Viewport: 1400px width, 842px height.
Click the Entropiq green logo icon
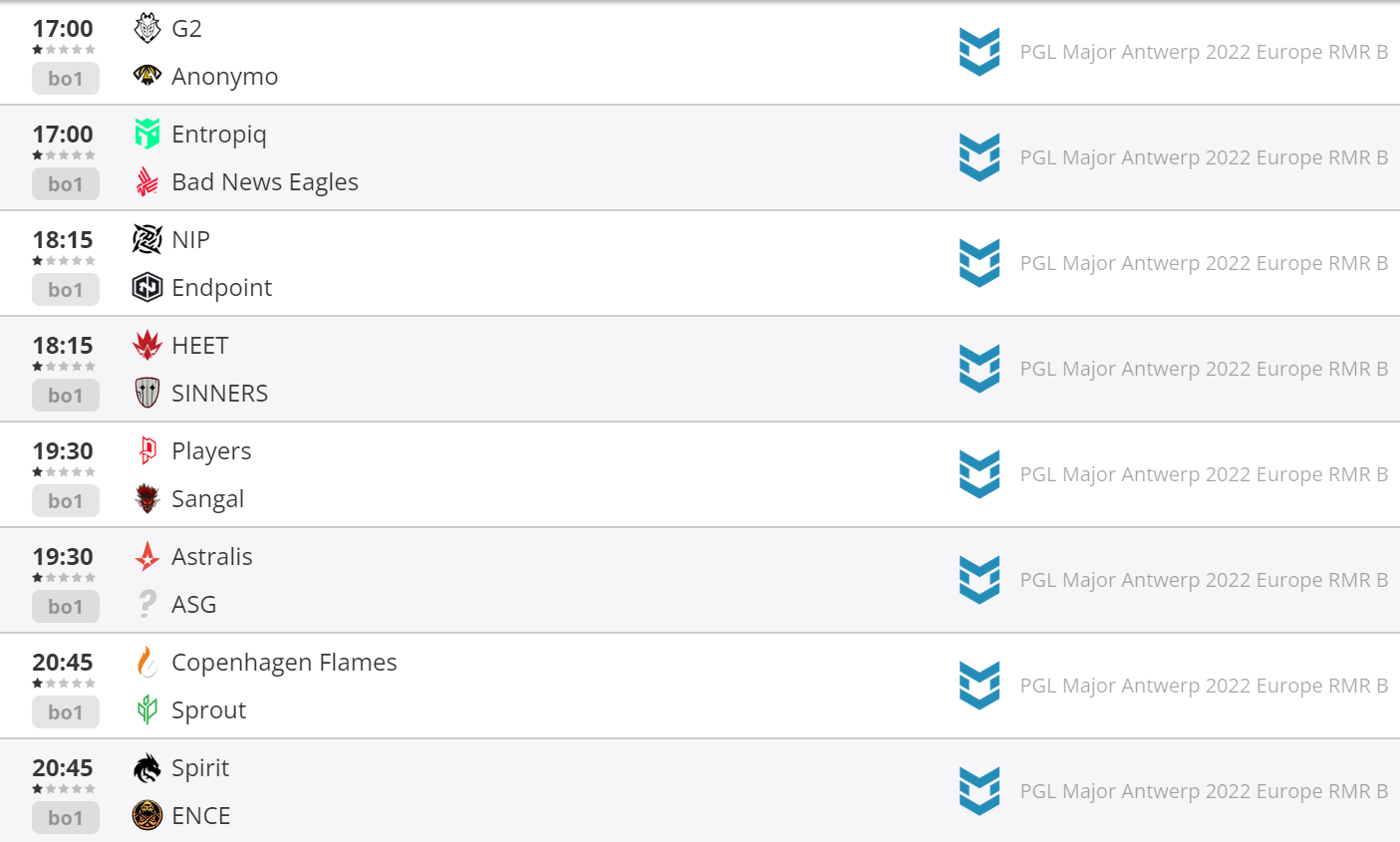pos(147,134)
